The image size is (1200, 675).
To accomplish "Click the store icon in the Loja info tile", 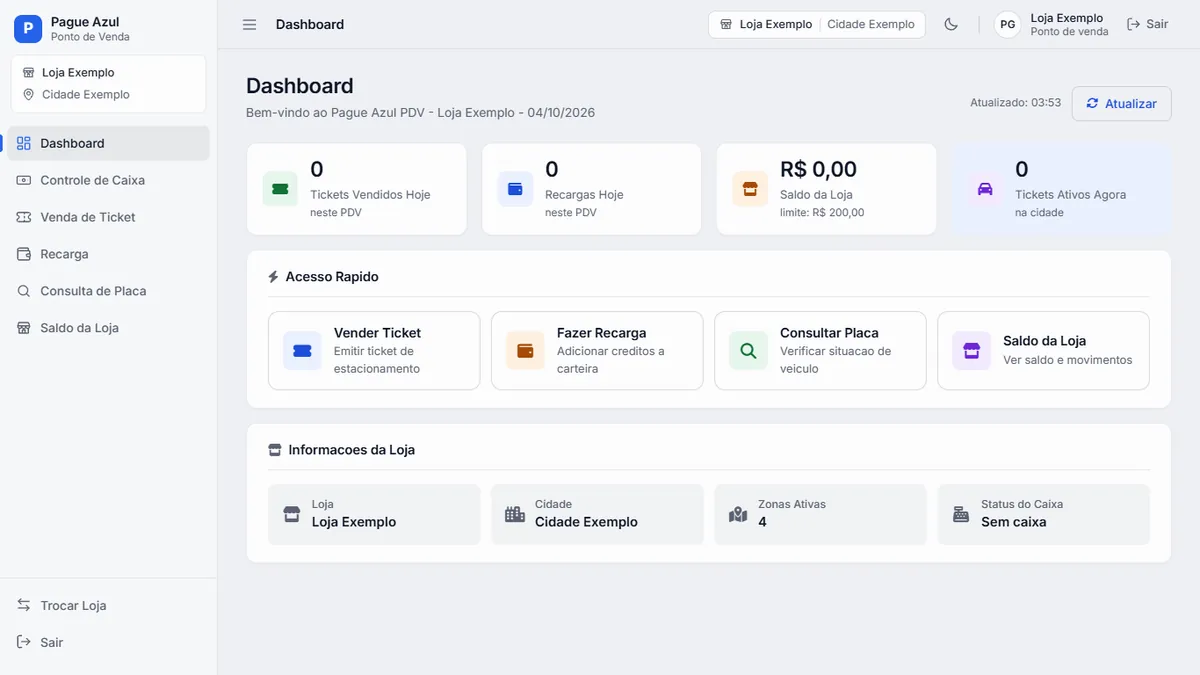I will click(x=292, y=514).
